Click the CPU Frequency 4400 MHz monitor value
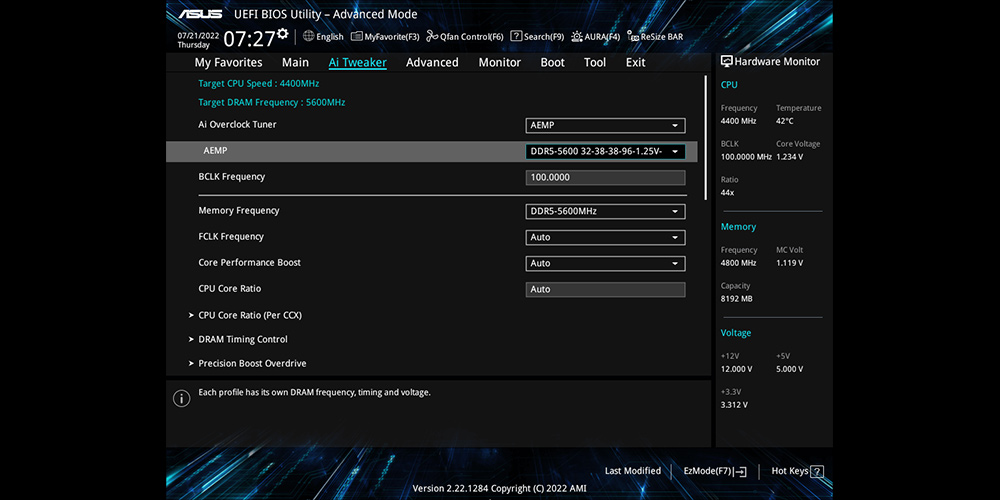This screenshot has height=500, width=1000. [x=739, y=121]
